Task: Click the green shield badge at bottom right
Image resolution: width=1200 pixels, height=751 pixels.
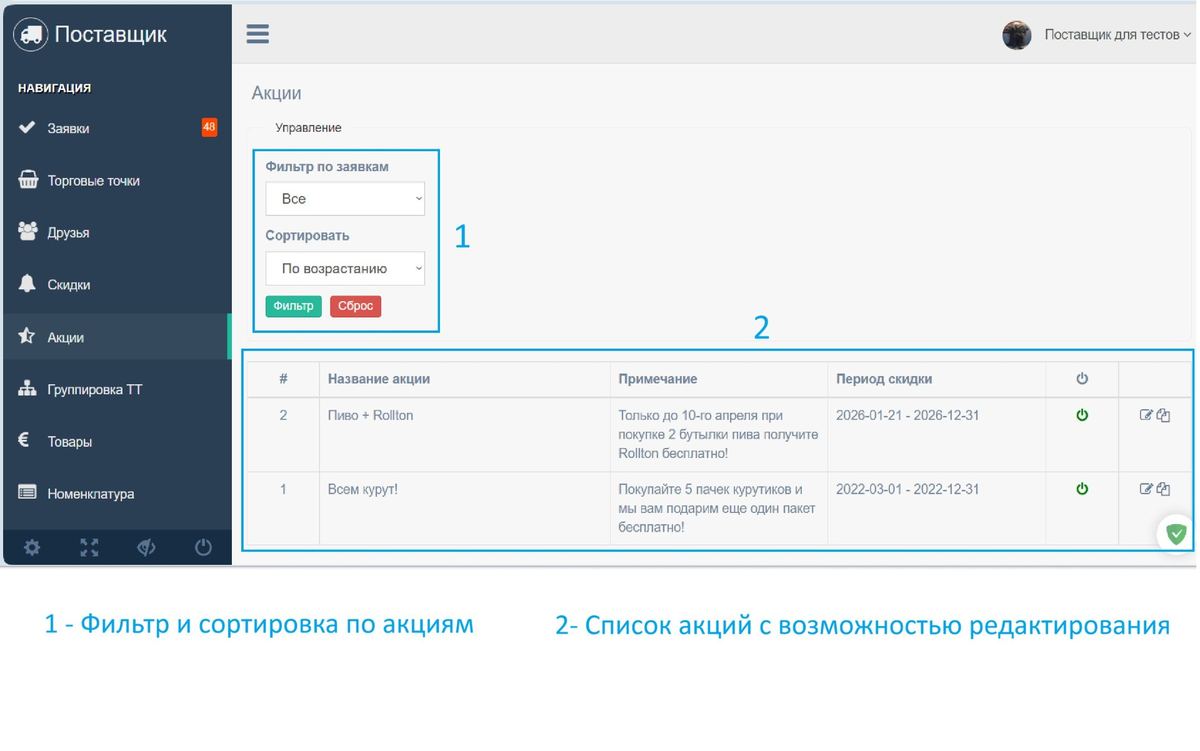Action: (x=1177, y=534)
